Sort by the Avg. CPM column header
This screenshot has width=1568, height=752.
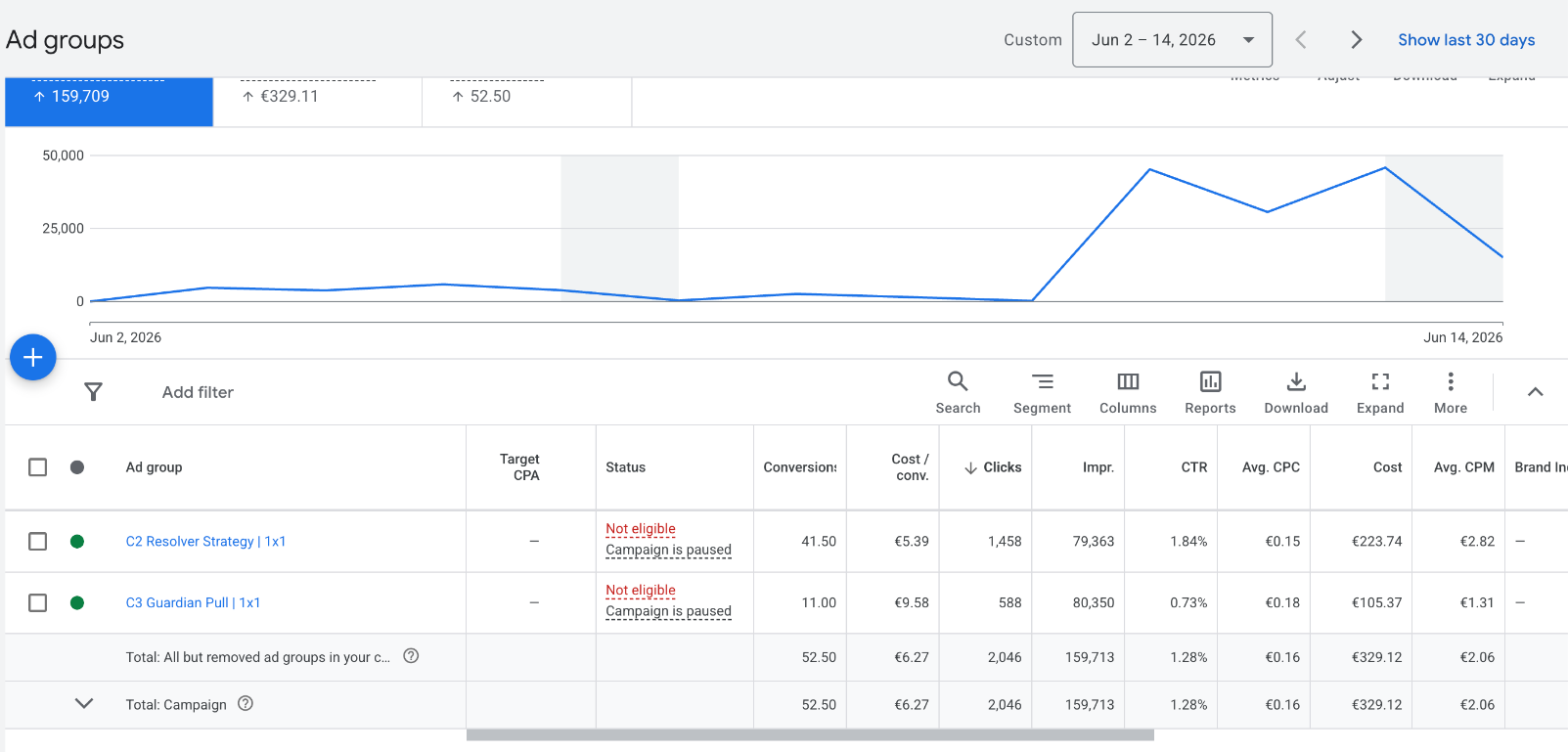click(1464, 467)
